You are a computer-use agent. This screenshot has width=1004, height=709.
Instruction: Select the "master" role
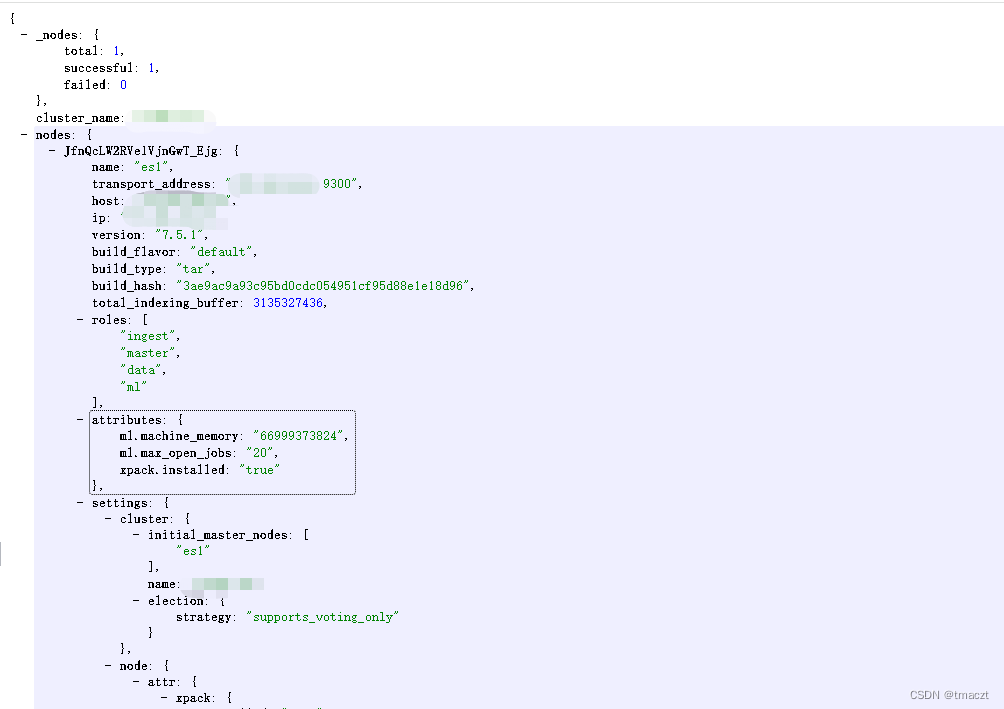(x=148, y=353)
